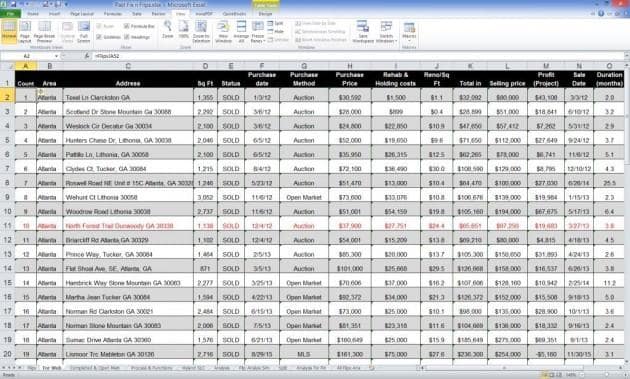
Task: Click the Insert Function fx icon
Action: click(x=87, y=56)
